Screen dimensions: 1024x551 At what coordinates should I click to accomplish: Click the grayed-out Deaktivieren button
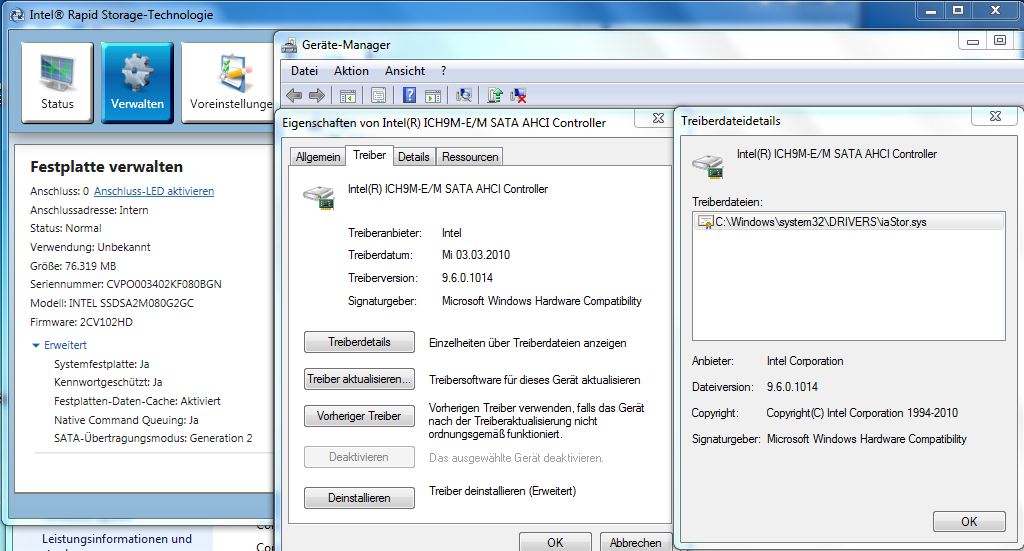tap(359, 457)
